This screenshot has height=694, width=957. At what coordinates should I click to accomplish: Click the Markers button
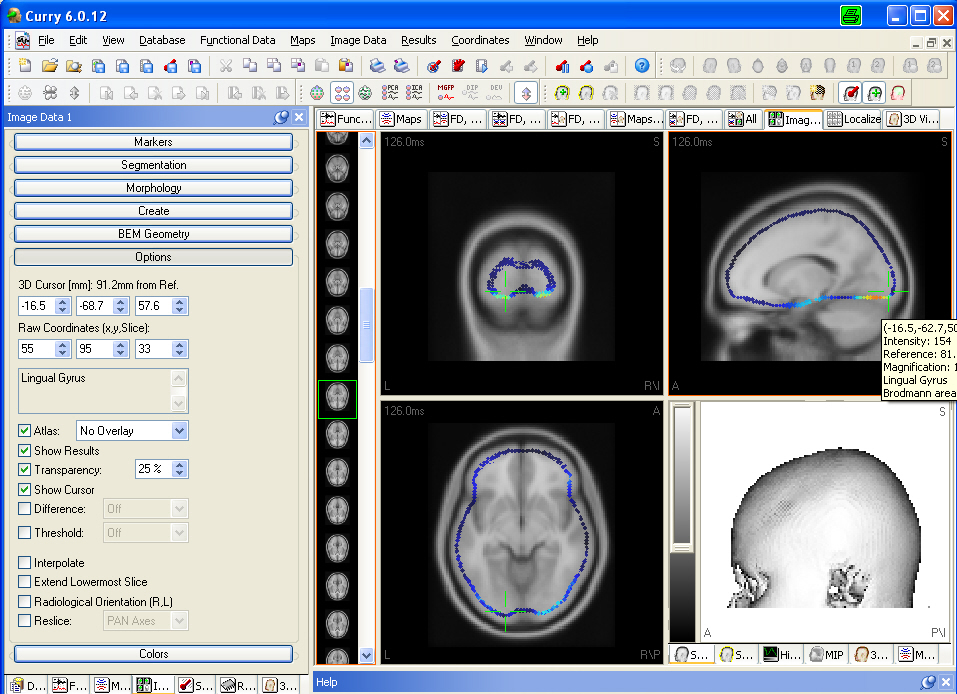153,142
